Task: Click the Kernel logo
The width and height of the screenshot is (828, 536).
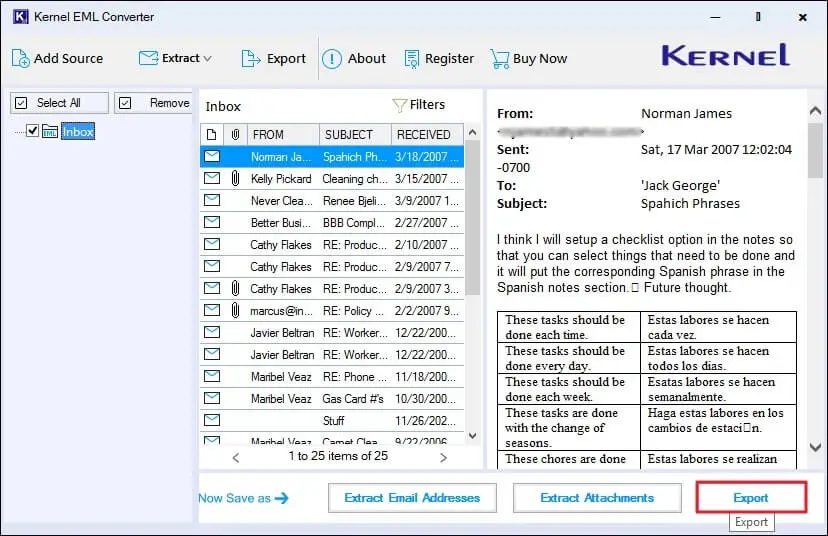Action: [x=726, y=55]
